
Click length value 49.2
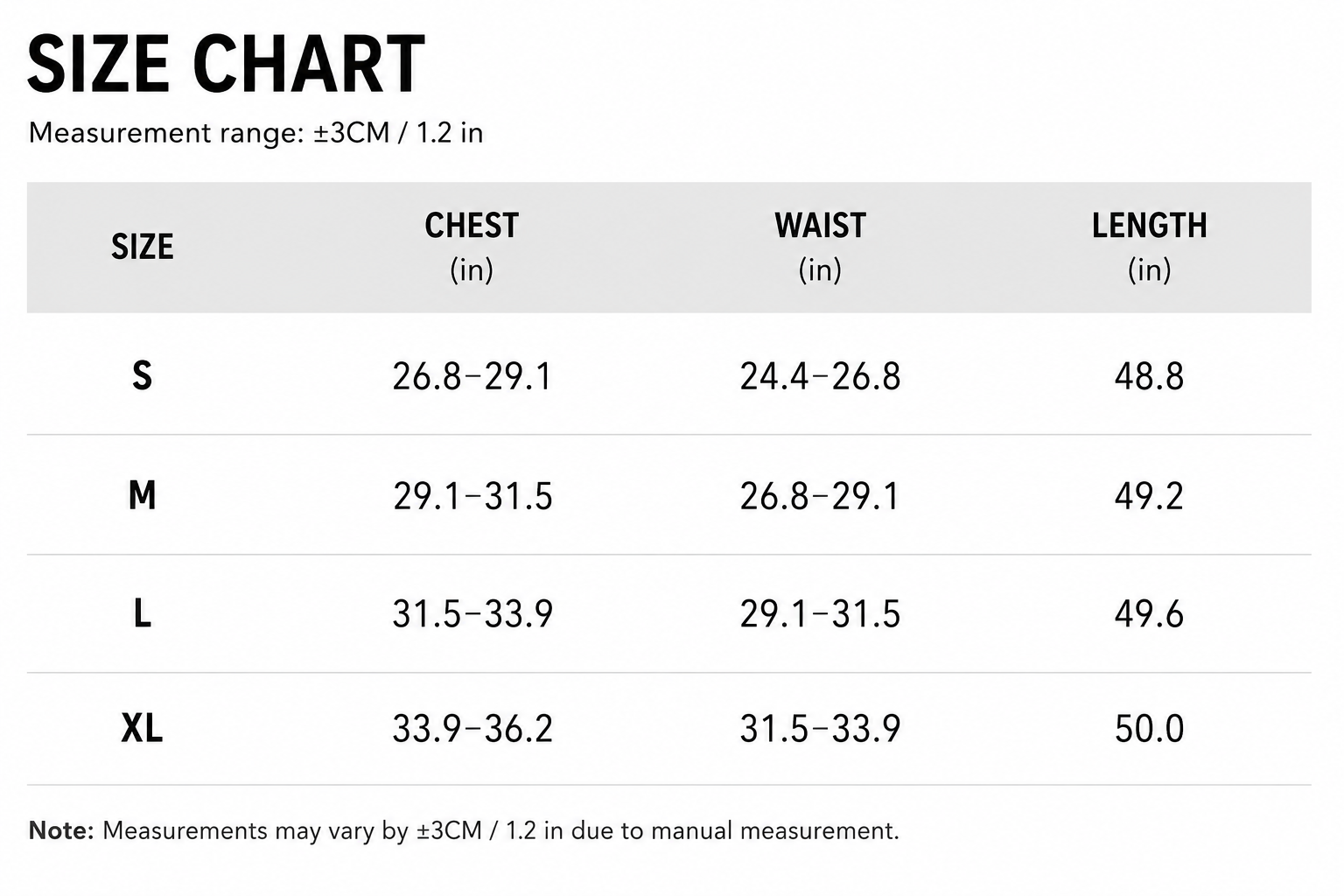(1149, 496)
